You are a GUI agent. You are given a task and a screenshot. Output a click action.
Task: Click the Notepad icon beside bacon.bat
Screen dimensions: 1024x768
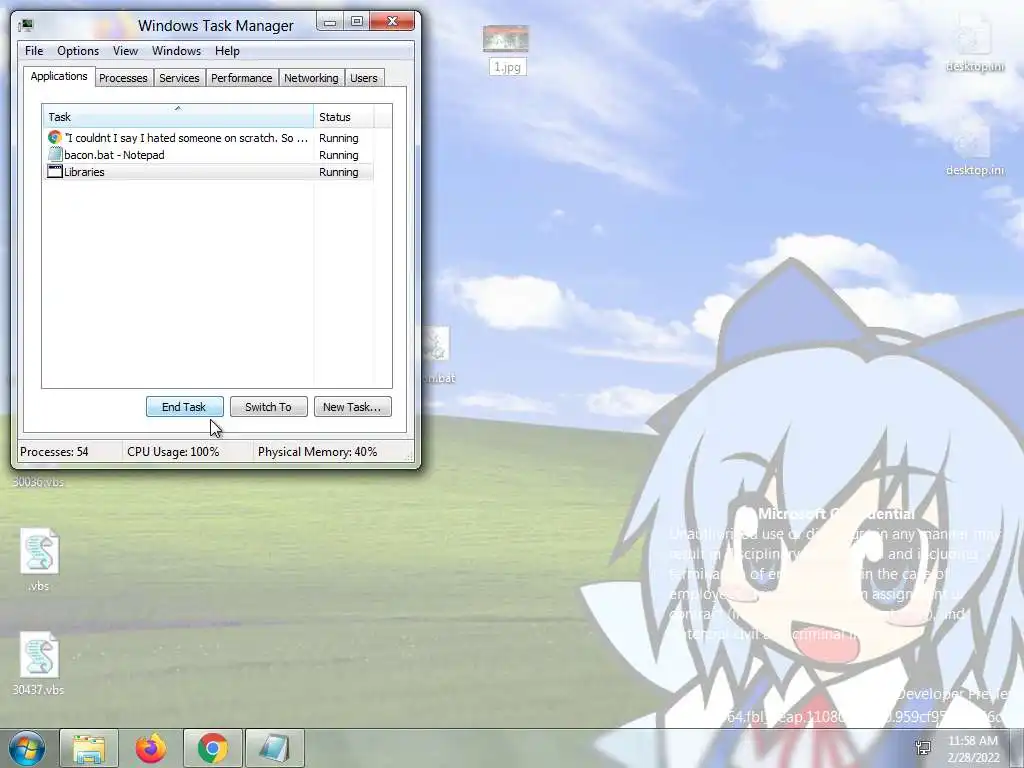55,155
